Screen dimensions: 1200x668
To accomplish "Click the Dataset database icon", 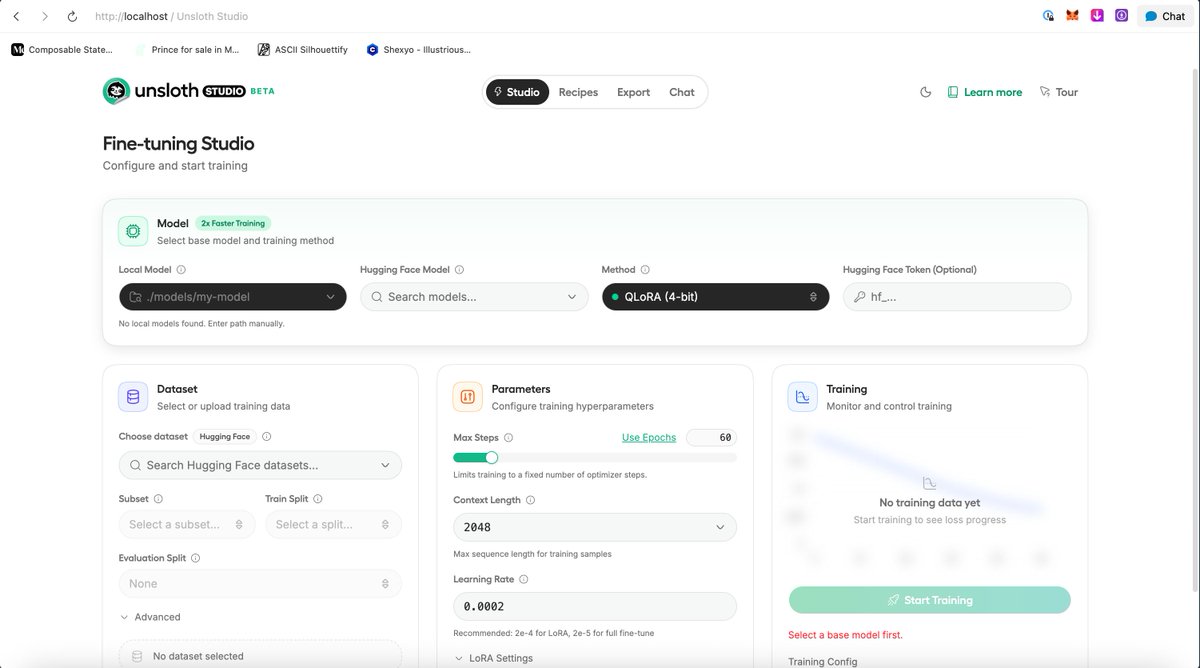I will click(133, 397).
